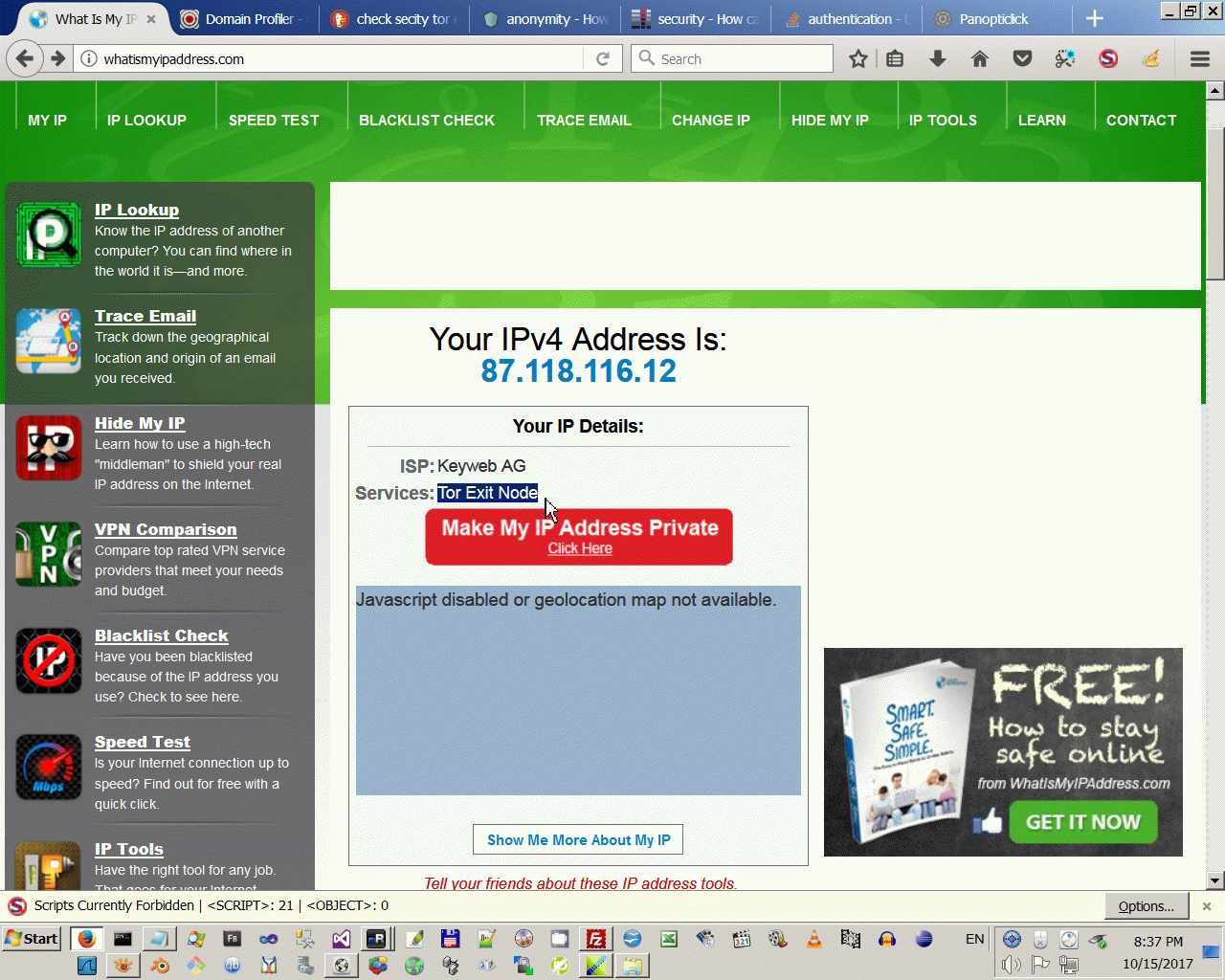Open the Downloads arrow in toolbar
The width and height of the screenshot is (1225, 980).
[x=938, y=58]
